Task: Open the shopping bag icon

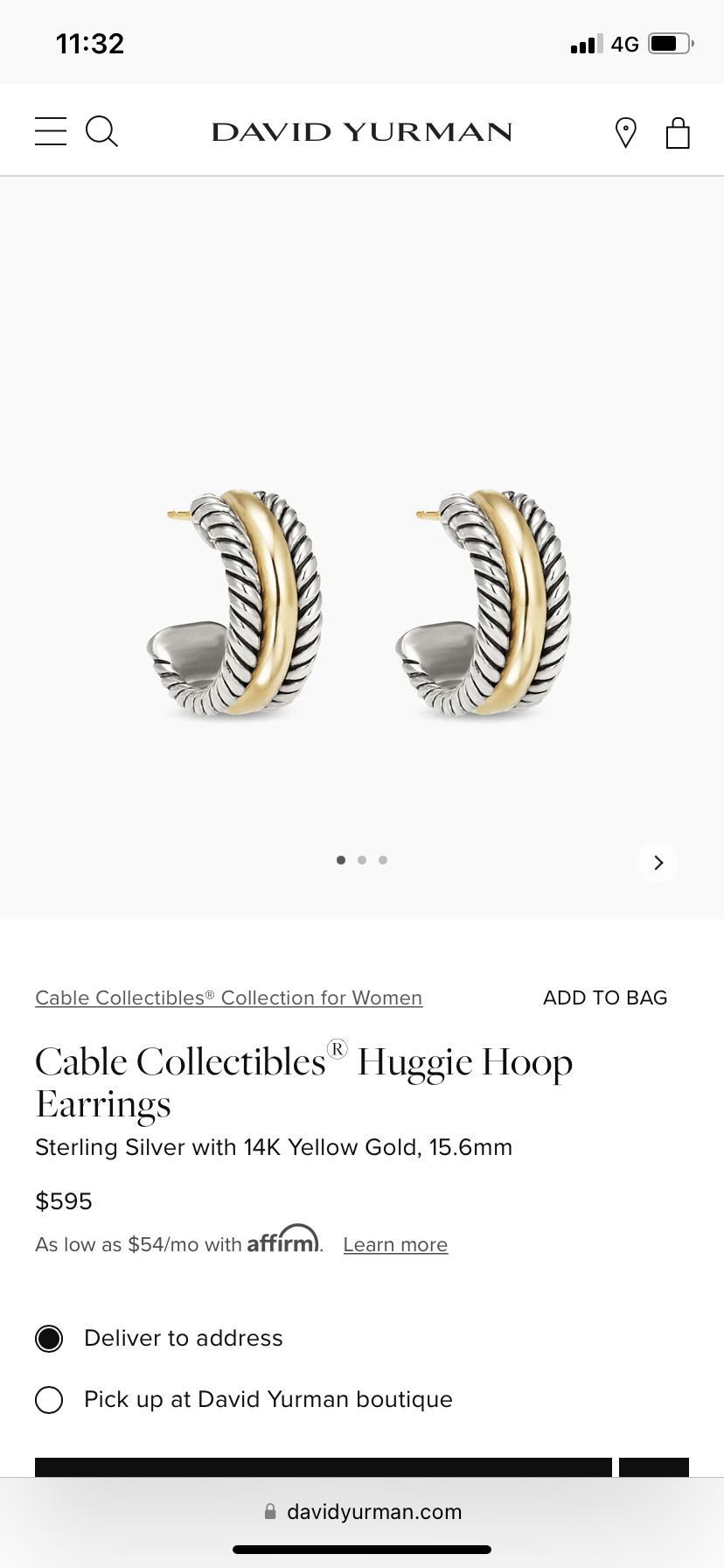Action: (678, 133)
